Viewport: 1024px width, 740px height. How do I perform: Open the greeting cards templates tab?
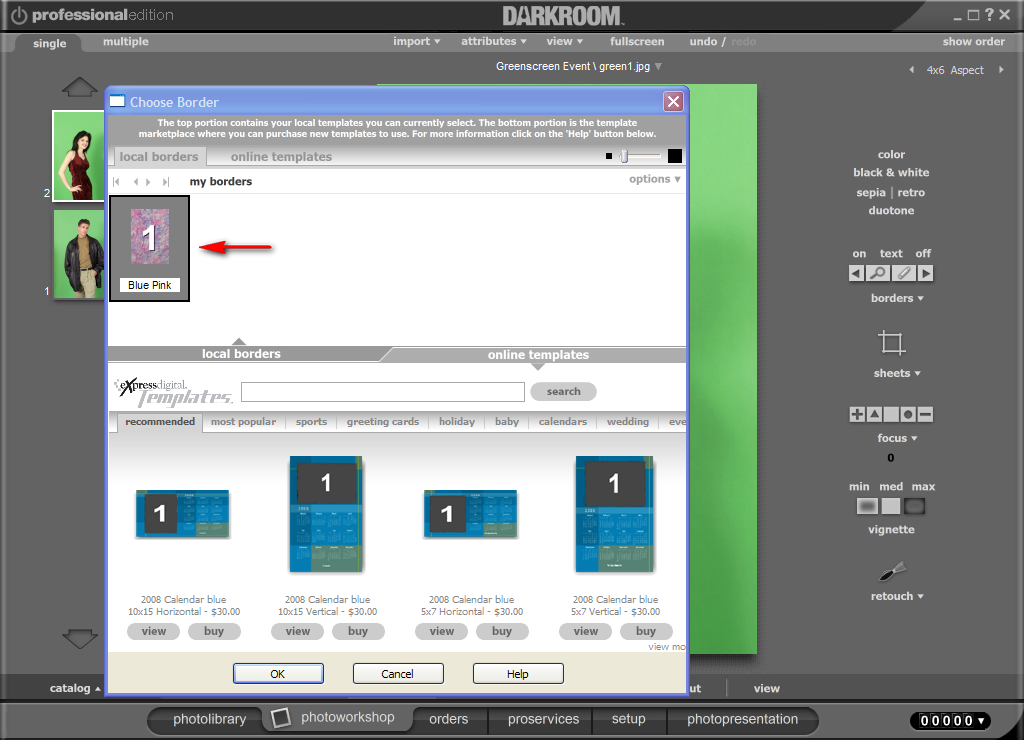coord(383,422)
